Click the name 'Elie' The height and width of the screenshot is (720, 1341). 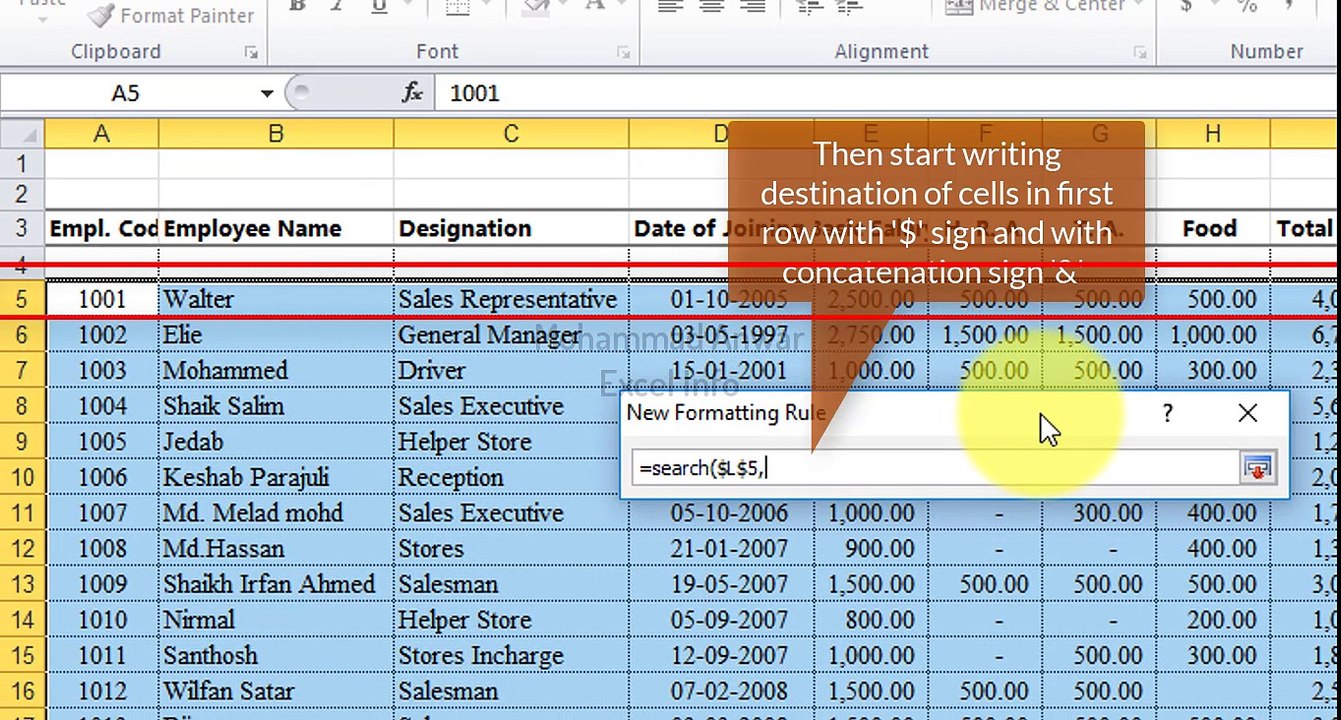182,334
